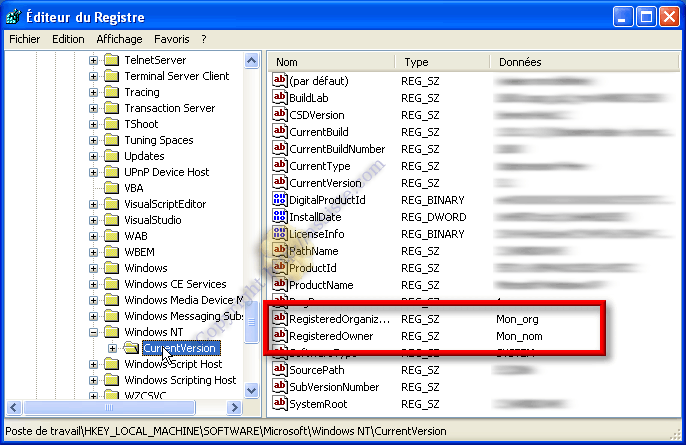Click the tree vertical scrollbar thumb
Image resolution: width=686 pixels, height=445 pixels.
[x=252, y=322]
